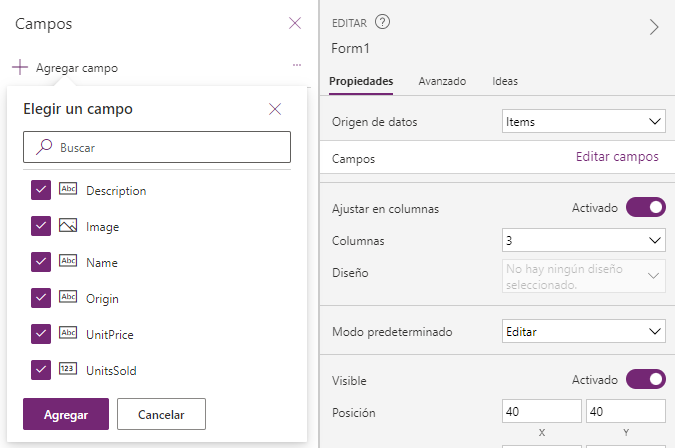Uncheck the UnitPrice field checkbox
The height and width of the screenshot is (448, 675).
(x=41, y=334)
